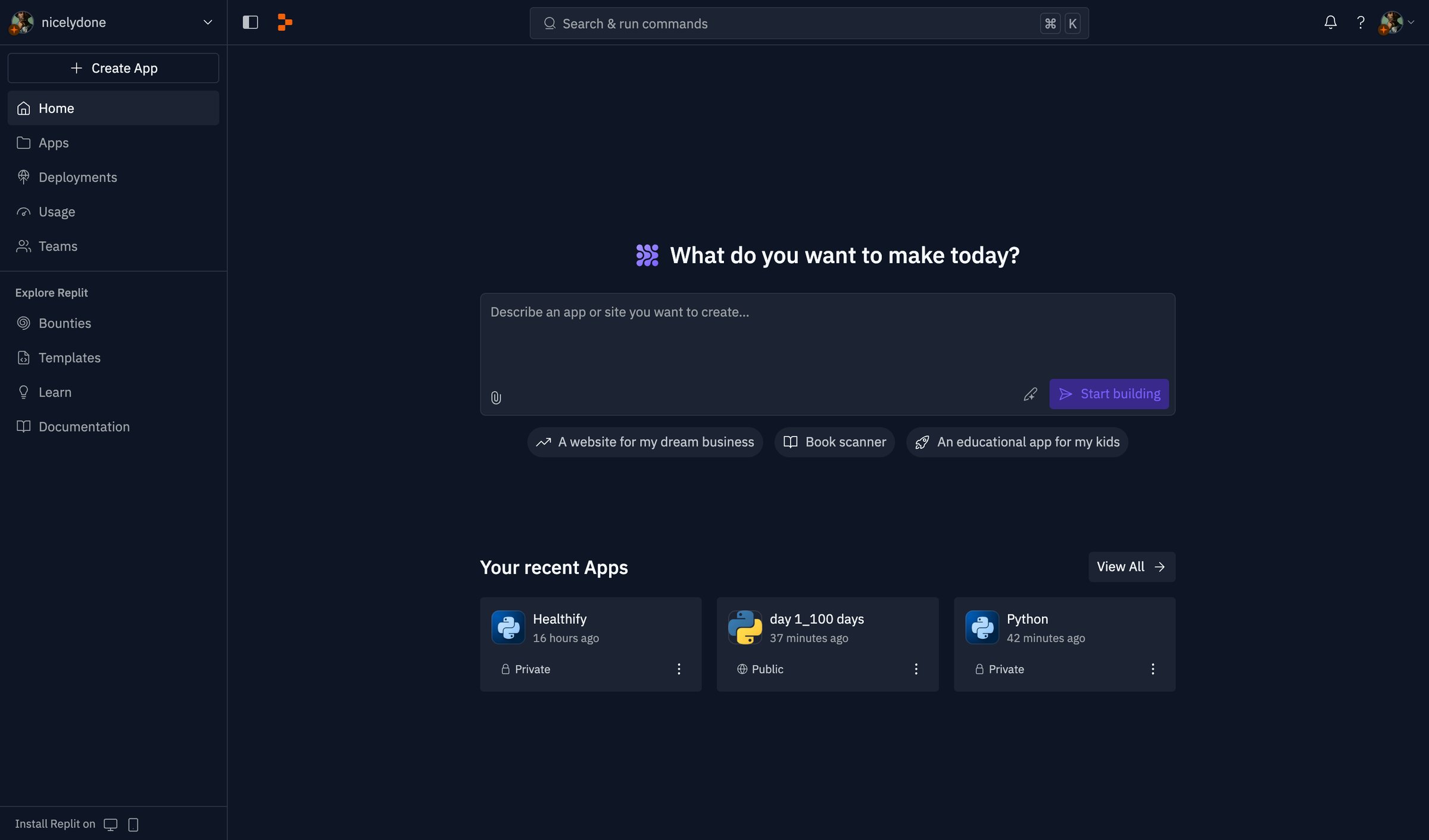Choose A website for my dream business
The height and width of the screenshot is (840, 1429).
tap(645, 442)
